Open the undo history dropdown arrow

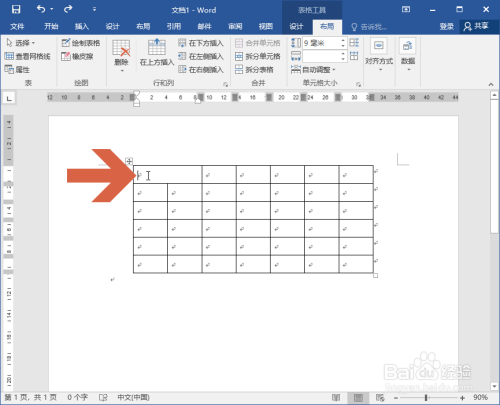[x=52, y=9]
